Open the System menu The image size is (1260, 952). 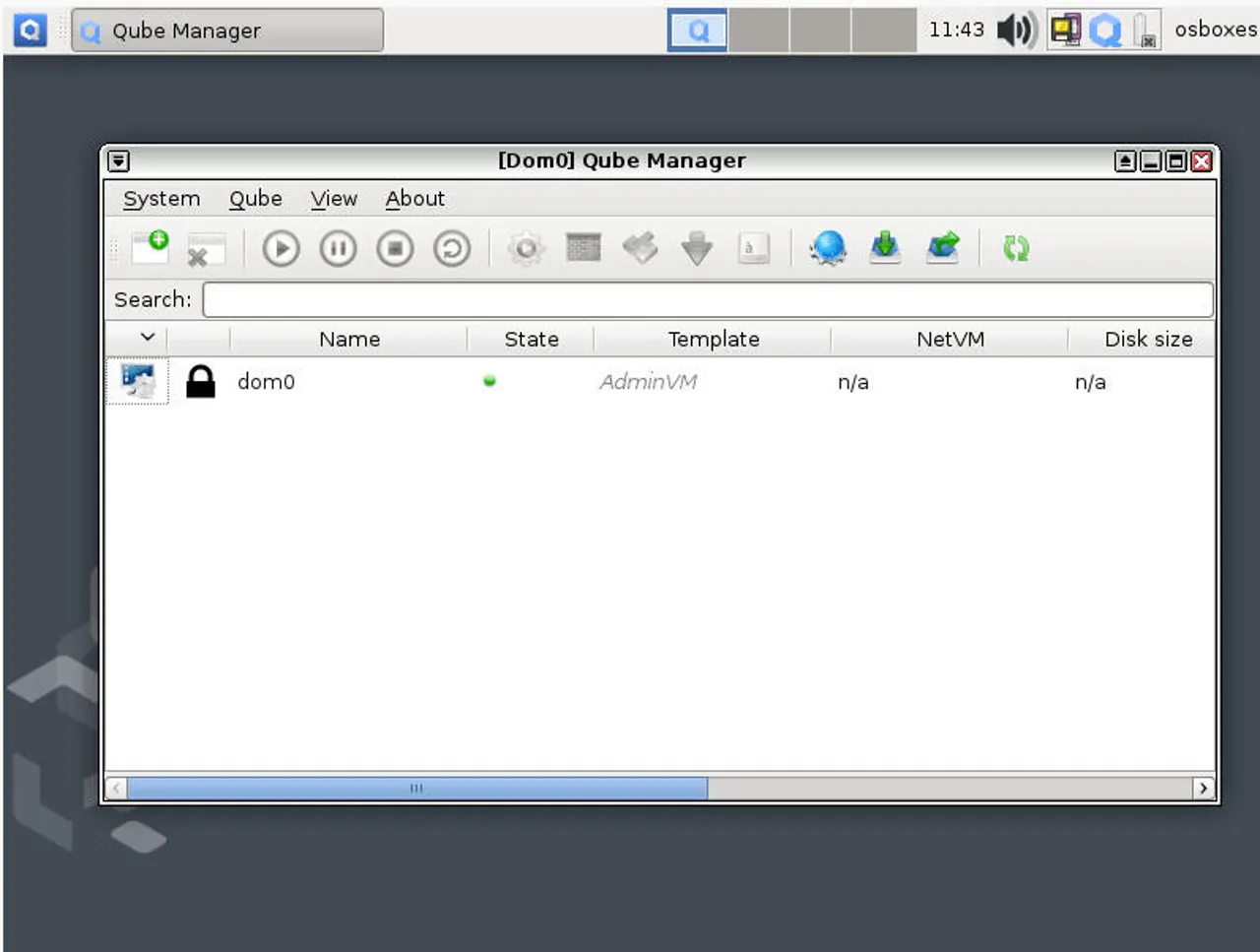161,199
